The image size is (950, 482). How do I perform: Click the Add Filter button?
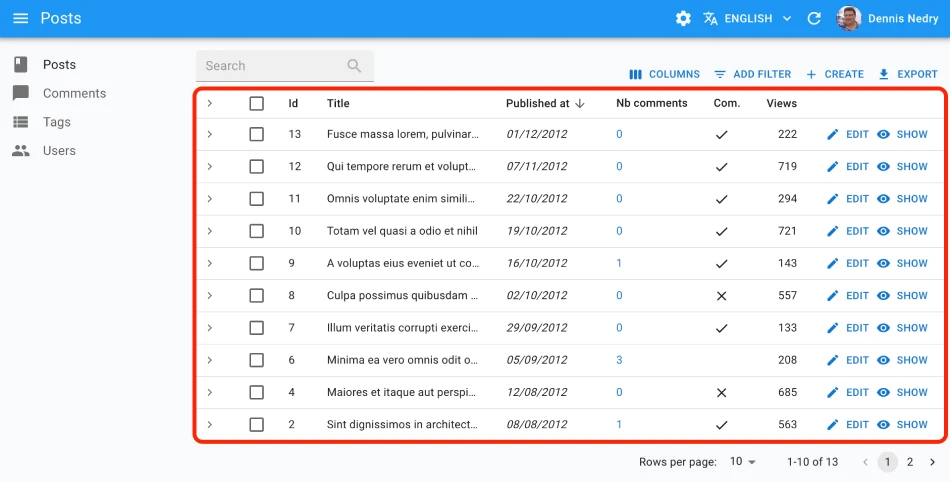point(752,74)
